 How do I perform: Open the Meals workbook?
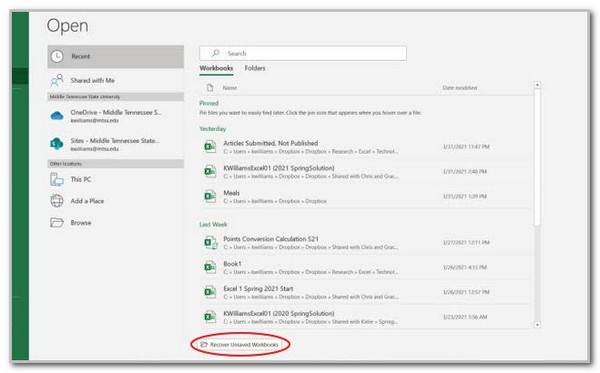tap(365, 197)
